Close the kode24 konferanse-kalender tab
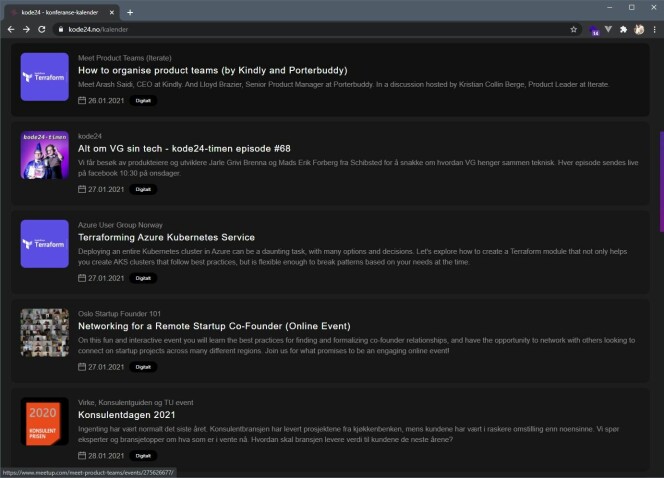The image size is (664, 478). coord(112,12)
